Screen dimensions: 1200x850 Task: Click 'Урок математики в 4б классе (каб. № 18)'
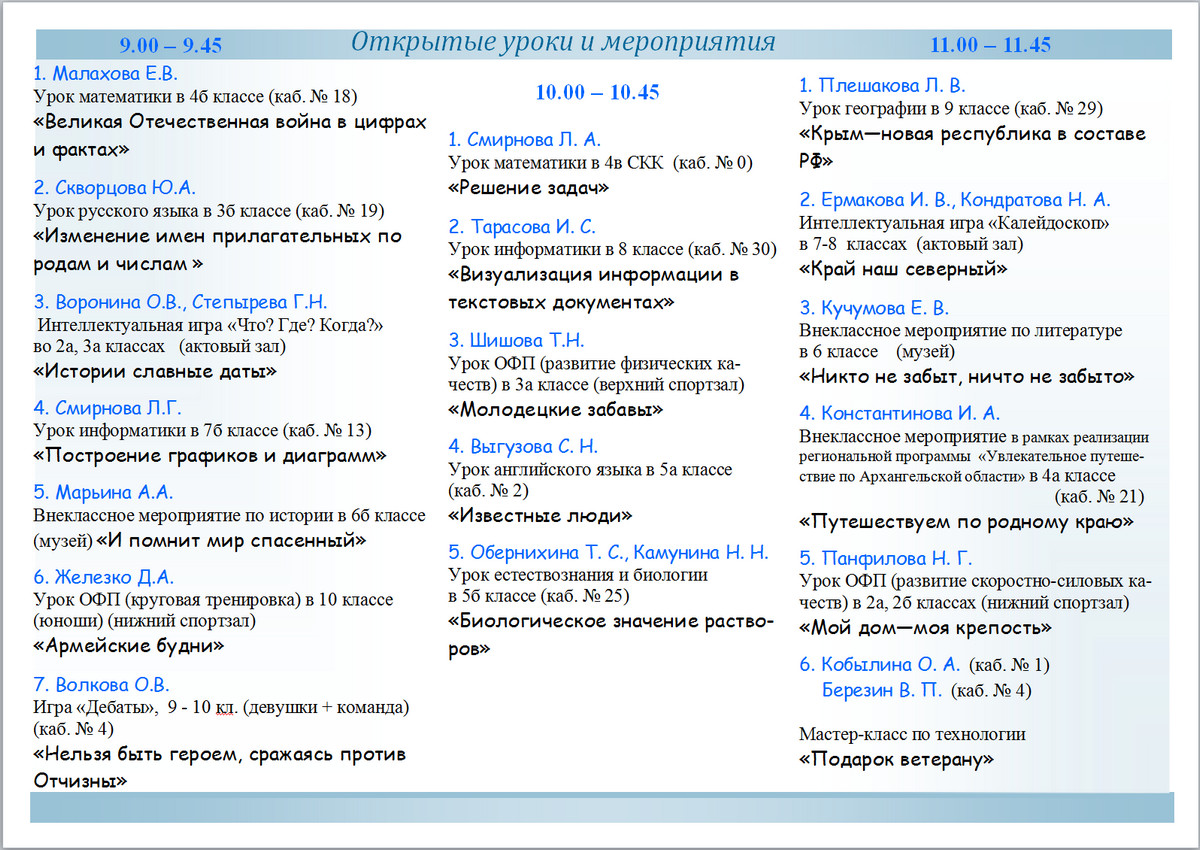(195, 97)
